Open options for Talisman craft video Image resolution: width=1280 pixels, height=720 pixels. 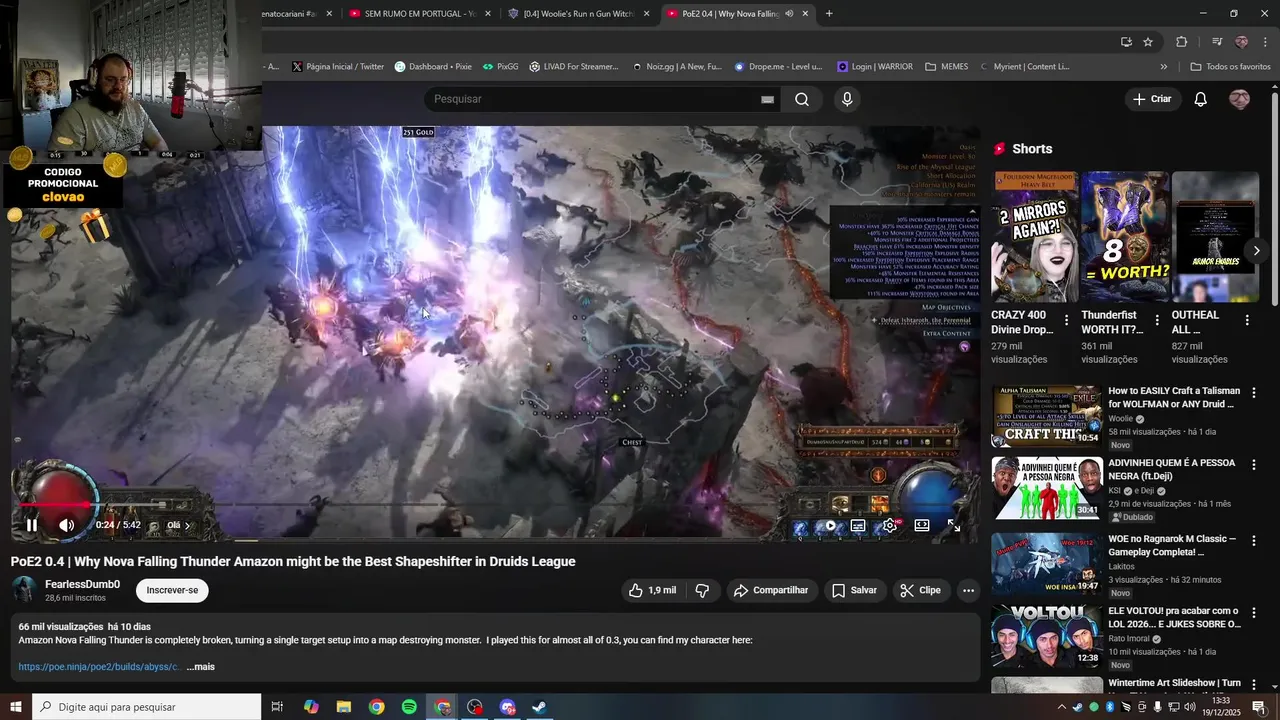1253,393
